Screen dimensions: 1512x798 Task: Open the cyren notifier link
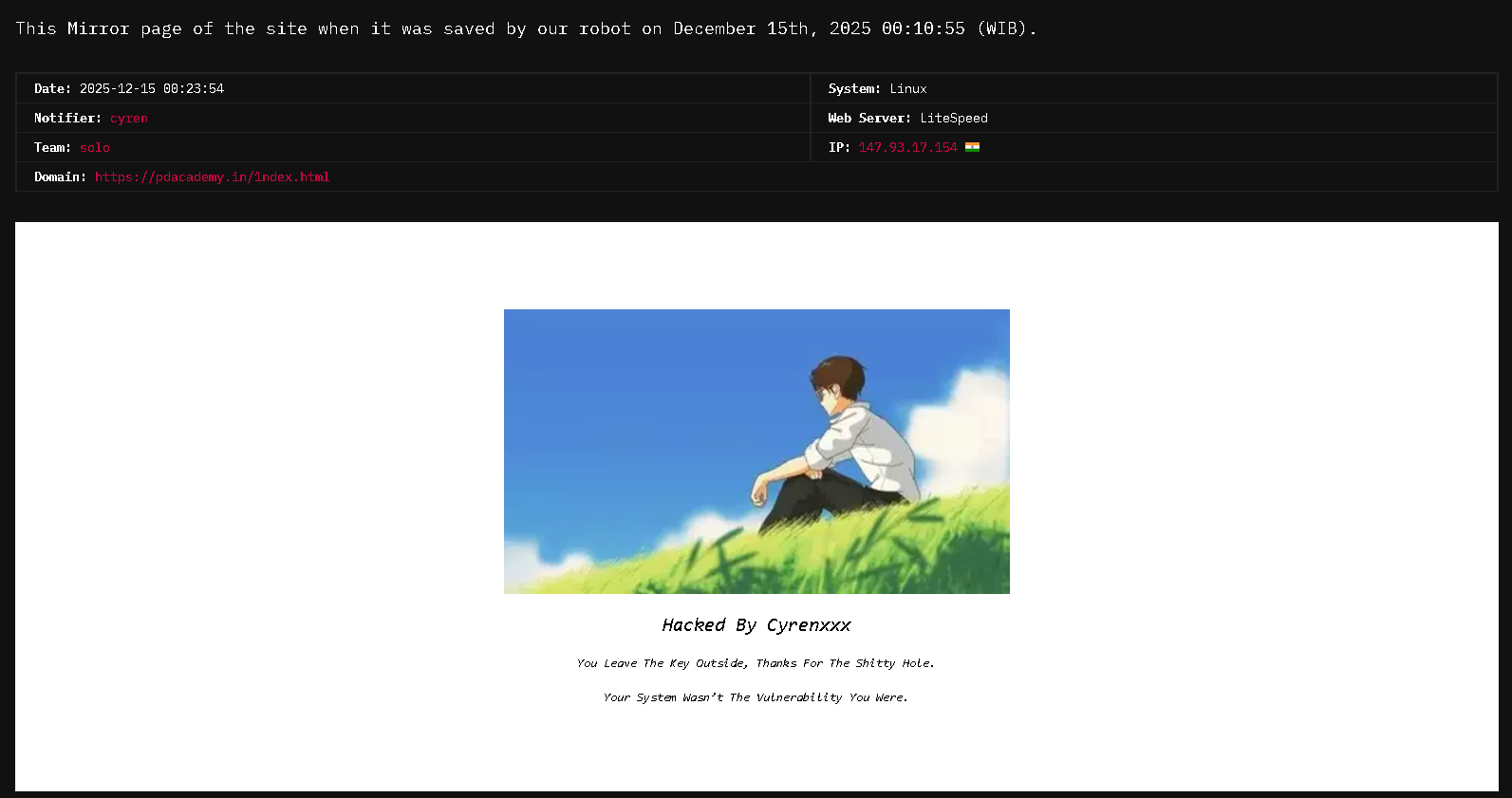pos(129,119)
